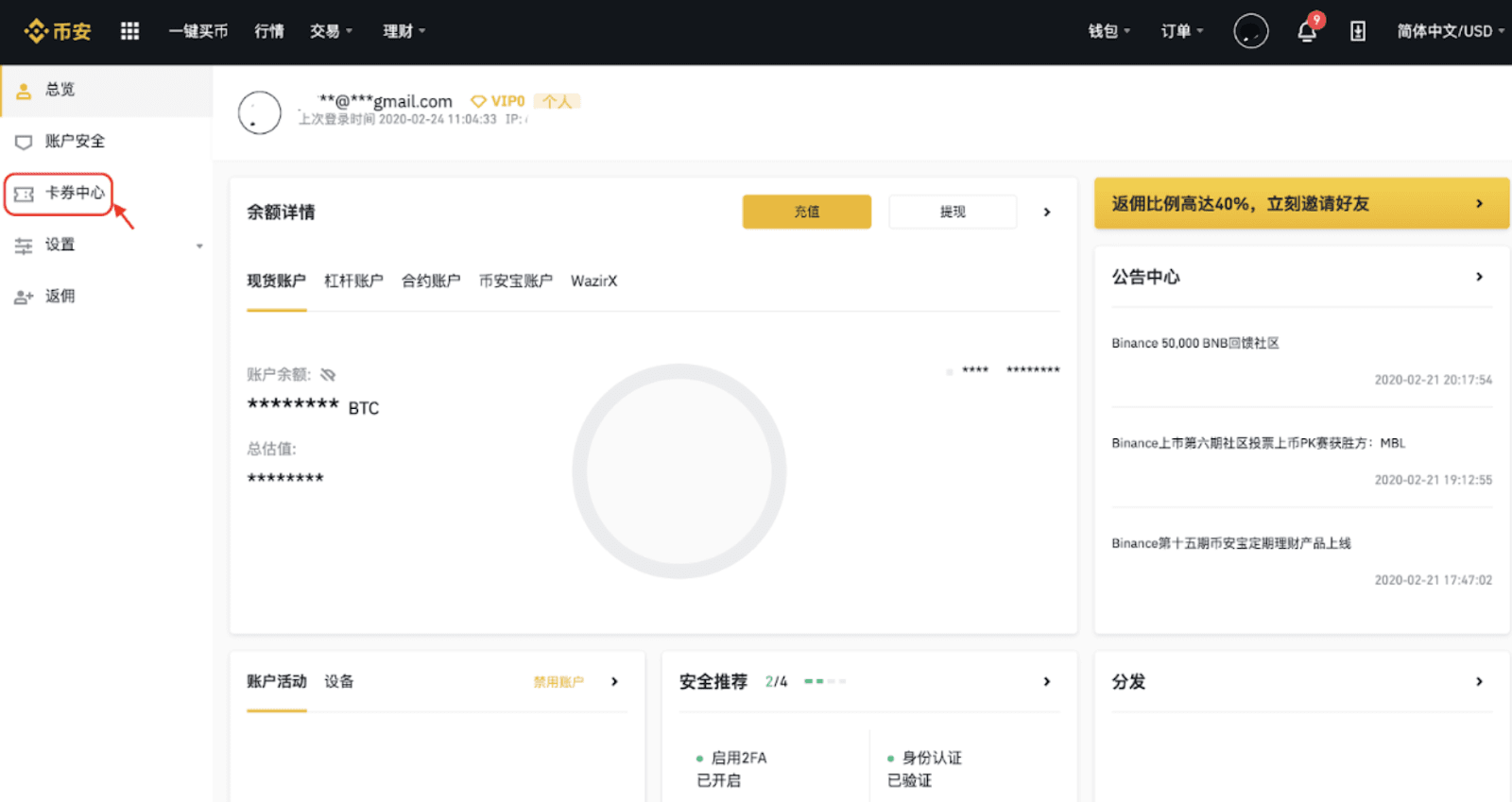Viewport: 1512px width, 802px height.
Task: Click the app download icon
Action: pos(1357,31)
